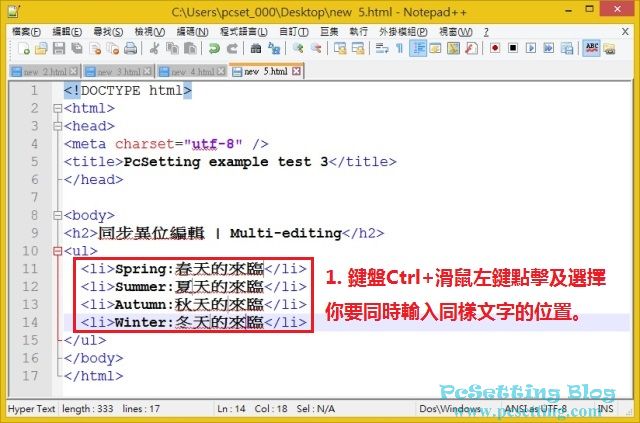
Task: Click the Save file toolbar icon
Action: coord(59,48)
